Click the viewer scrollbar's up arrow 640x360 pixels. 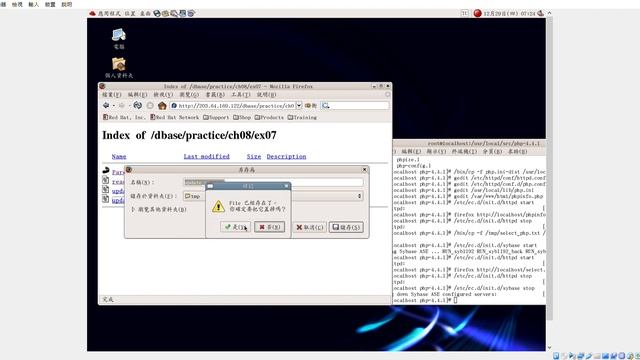tap(549, 13)
